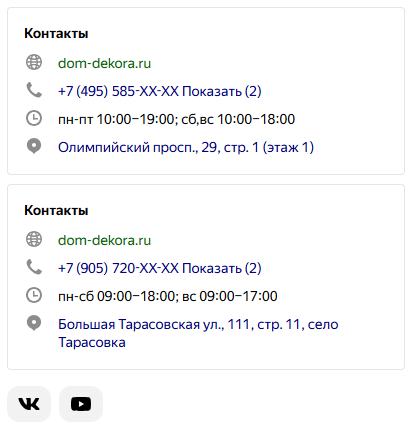Click the first Контакты heading
The height and width of the screenshot is (430, 410).
56,33
